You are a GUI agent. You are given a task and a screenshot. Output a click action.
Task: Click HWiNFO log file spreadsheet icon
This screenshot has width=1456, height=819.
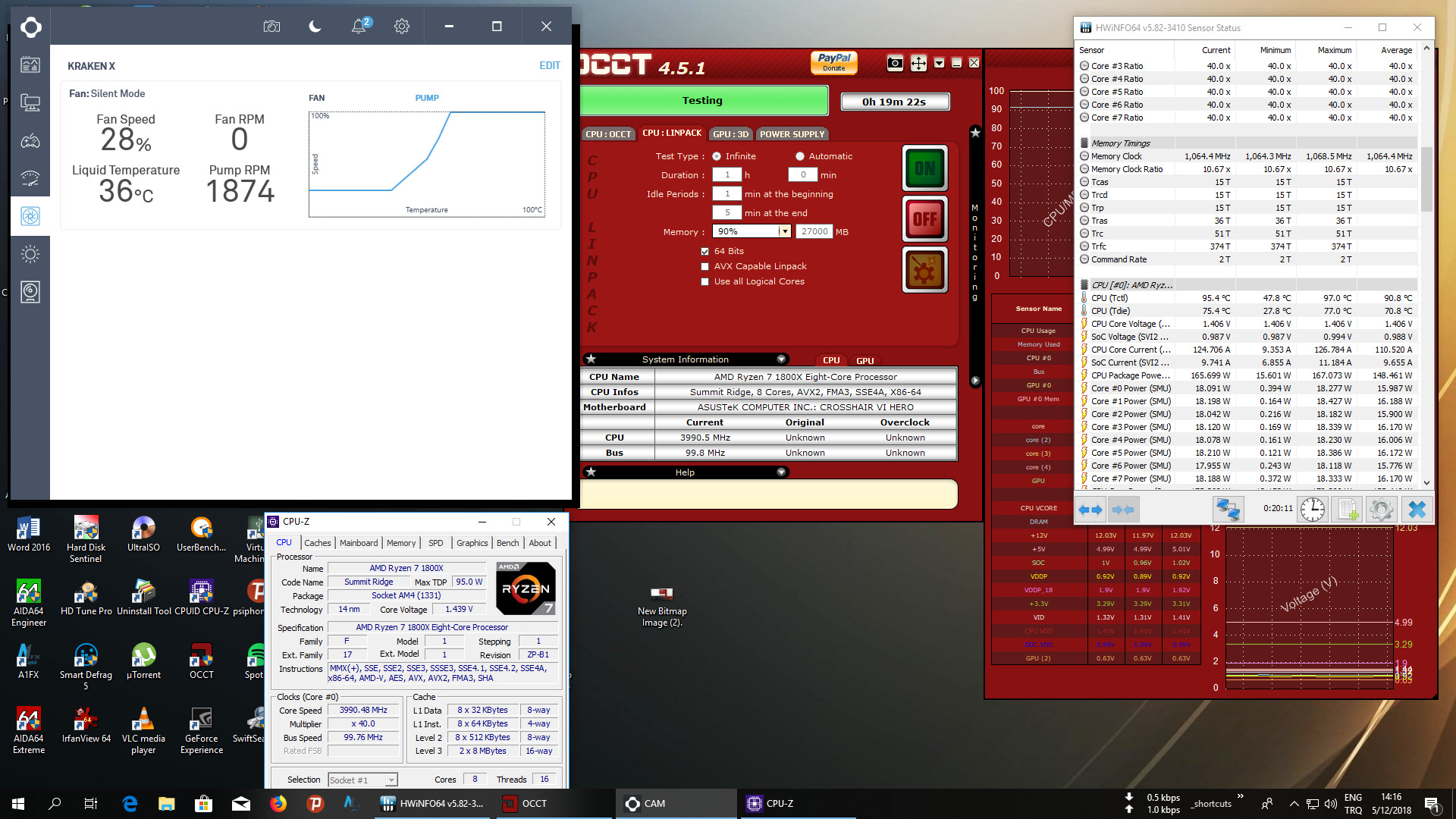point(1348,510)
